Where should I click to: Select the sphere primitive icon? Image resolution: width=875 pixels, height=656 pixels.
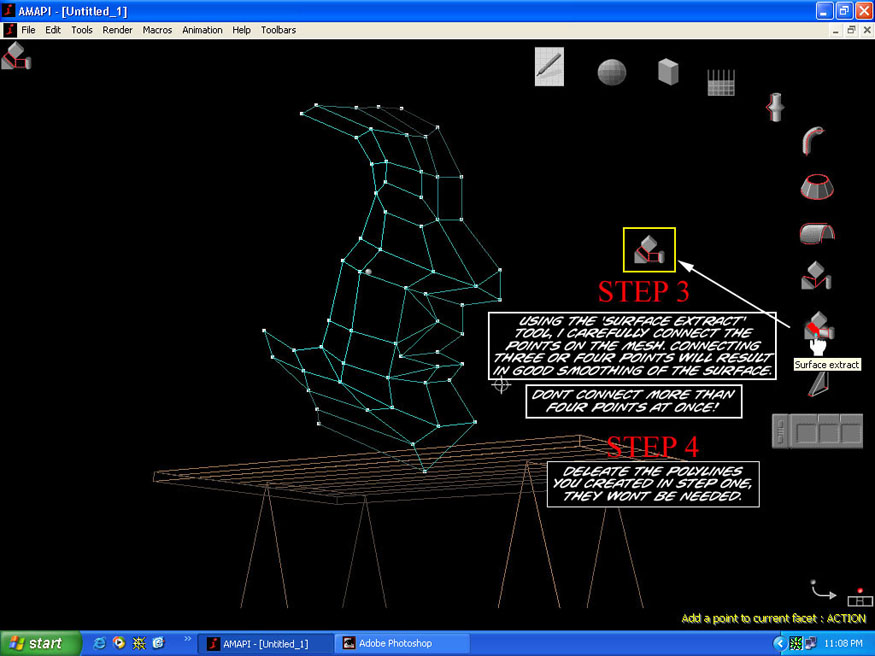click(612, 72)
